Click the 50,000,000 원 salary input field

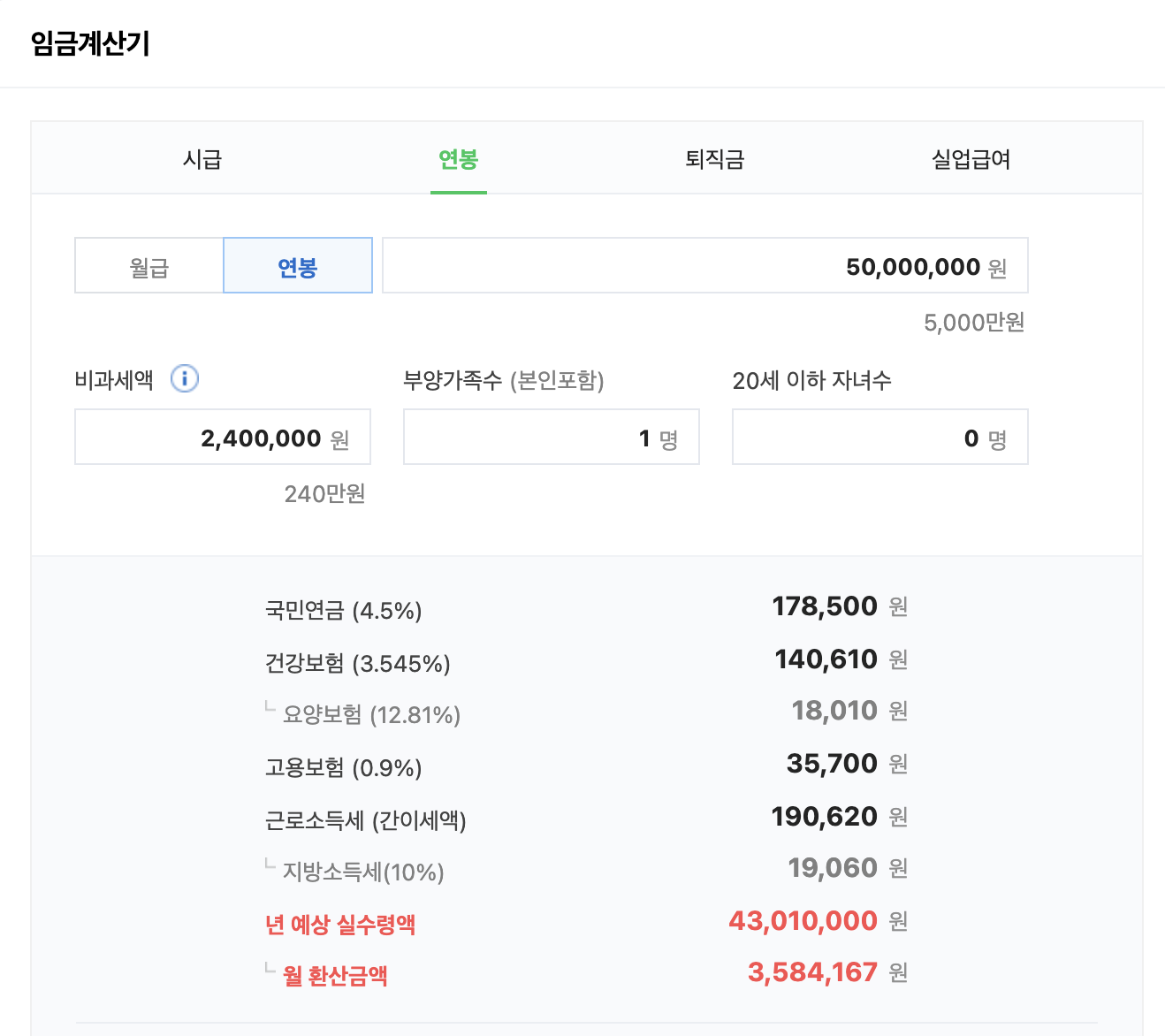pyautogui.click(x=704, y=265)
